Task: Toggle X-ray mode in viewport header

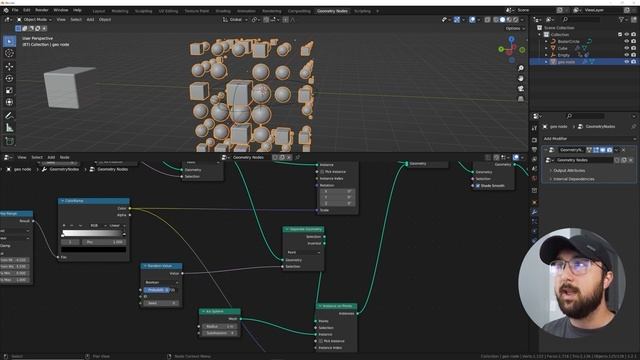Action: (487, 20)
